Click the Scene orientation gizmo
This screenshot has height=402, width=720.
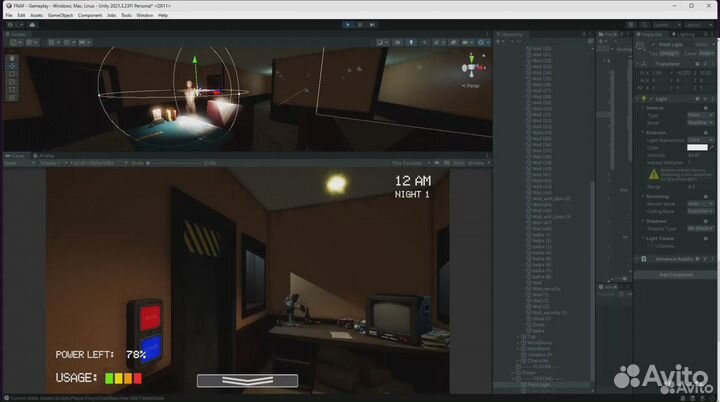(472, 68)
